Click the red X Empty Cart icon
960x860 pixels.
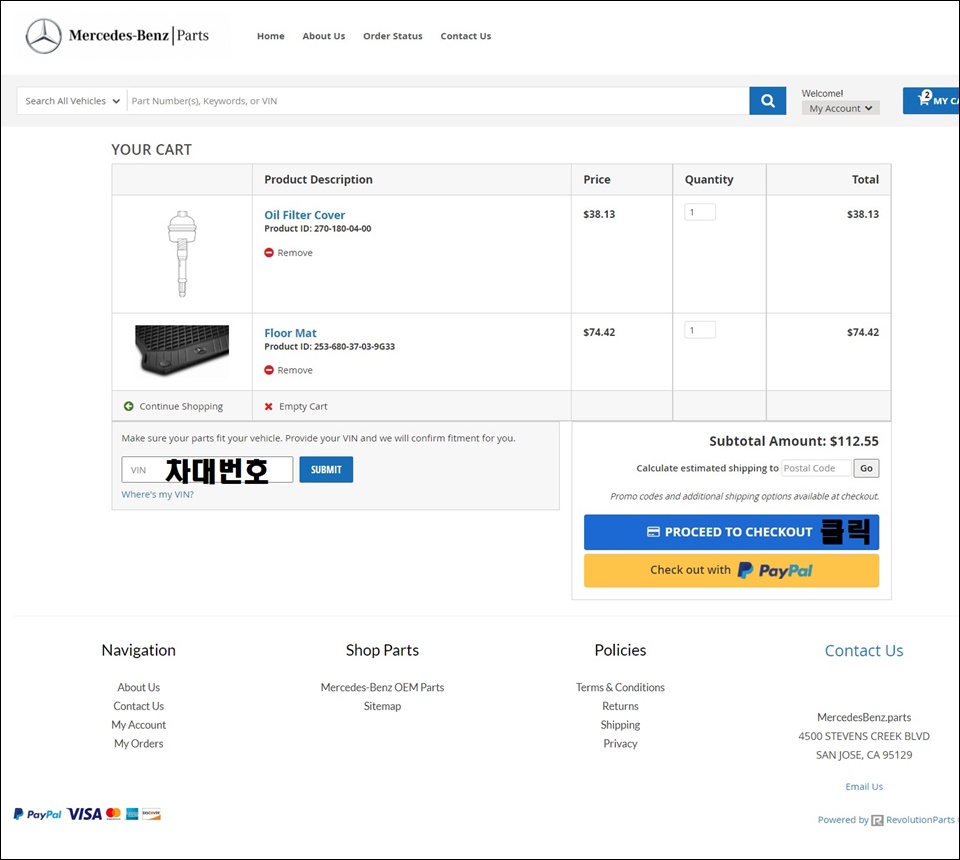point(268,406)
